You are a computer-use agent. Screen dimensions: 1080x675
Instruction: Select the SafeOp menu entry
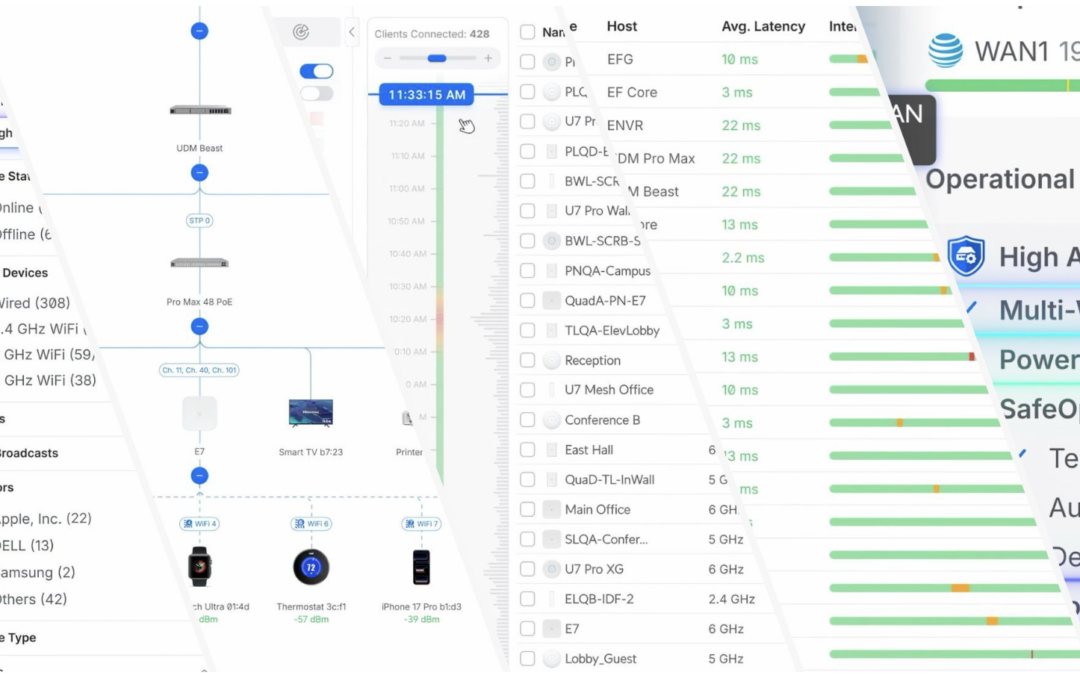pyautogui.click(x=1039, y=409)
